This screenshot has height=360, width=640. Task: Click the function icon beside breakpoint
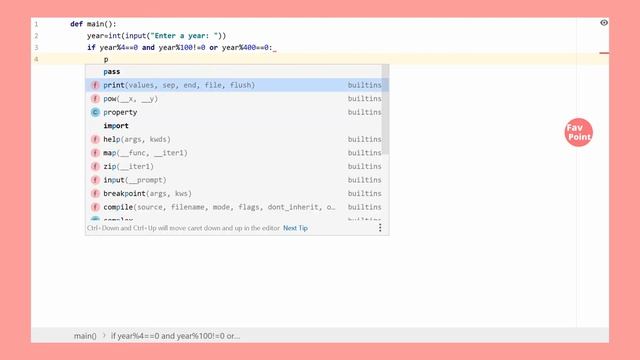pos(95,193)
